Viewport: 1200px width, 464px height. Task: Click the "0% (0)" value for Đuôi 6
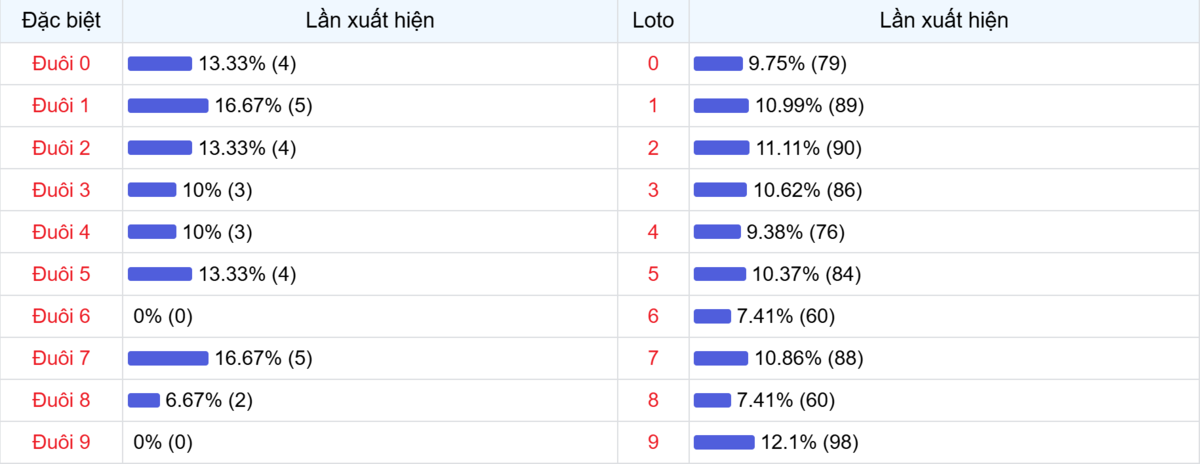point(163,316)
